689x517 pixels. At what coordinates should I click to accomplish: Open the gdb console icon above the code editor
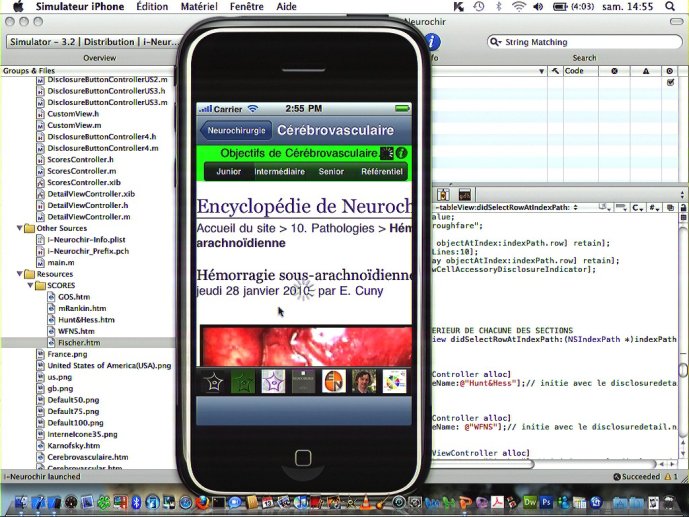[x=464, y=194]
